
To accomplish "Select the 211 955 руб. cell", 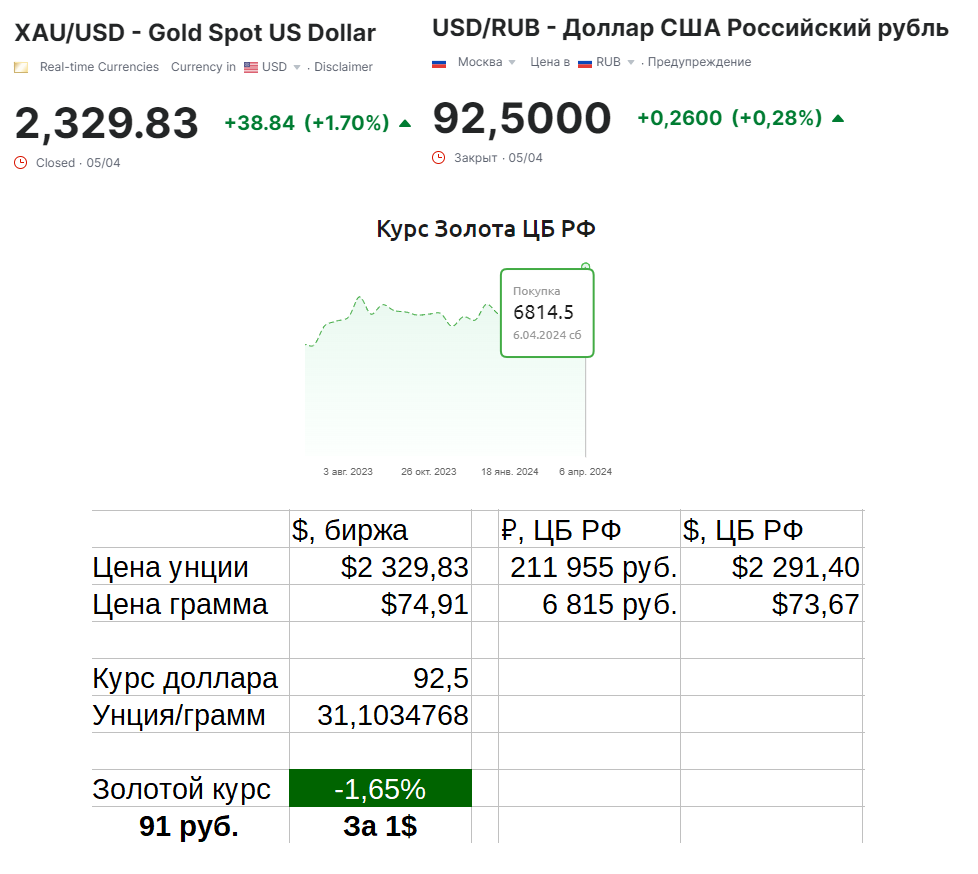I will click(589, 566).
